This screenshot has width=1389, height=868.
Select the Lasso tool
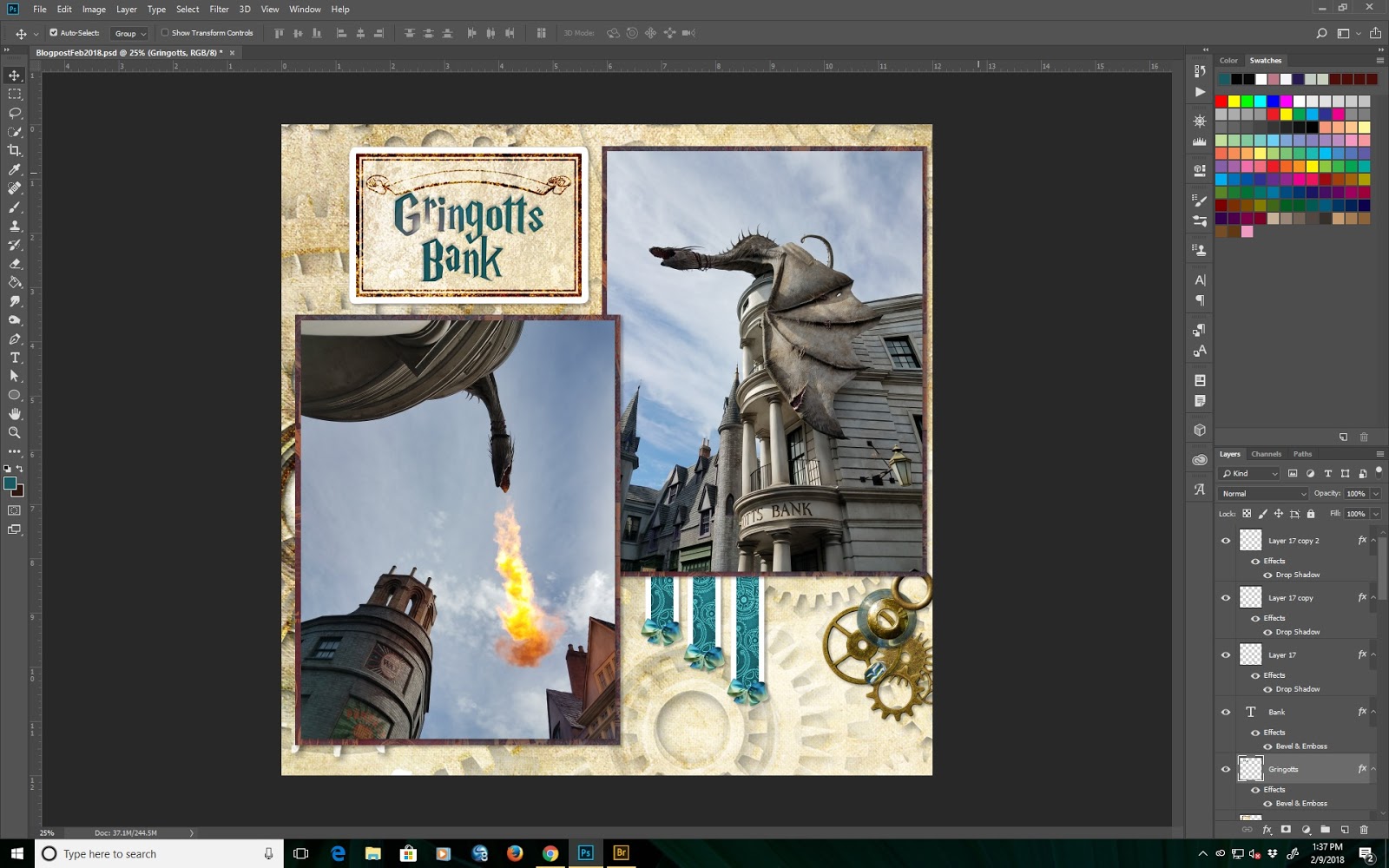coord(15,113)
